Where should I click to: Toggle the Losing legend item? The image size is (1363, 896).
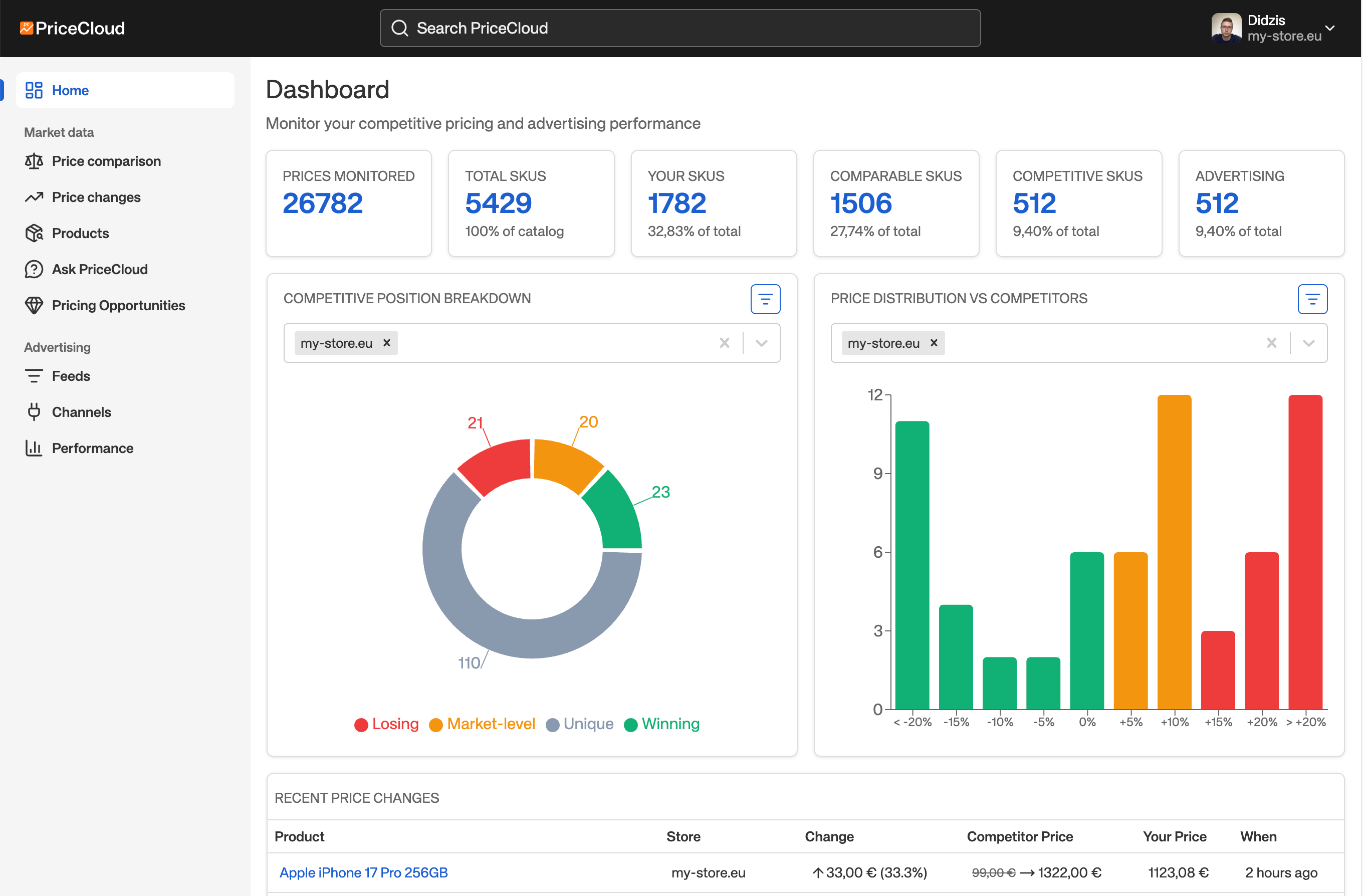tap(386, 724)
